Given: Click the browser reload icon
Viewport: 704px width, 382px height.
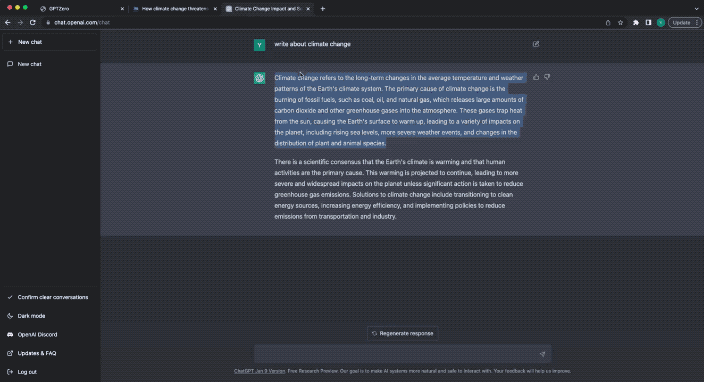Looking at the screenshot, I should tap(33, 22).
